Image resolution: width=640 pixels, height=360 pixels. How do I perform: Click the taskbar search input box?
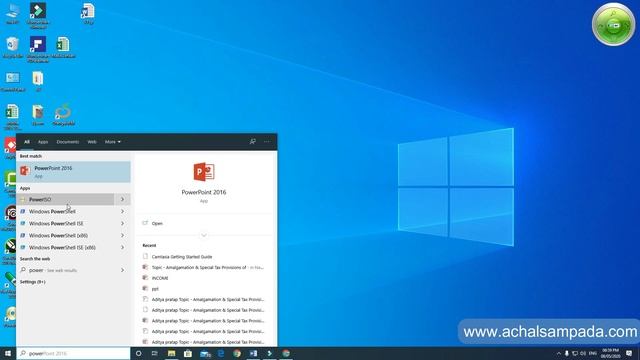[73, 353]
